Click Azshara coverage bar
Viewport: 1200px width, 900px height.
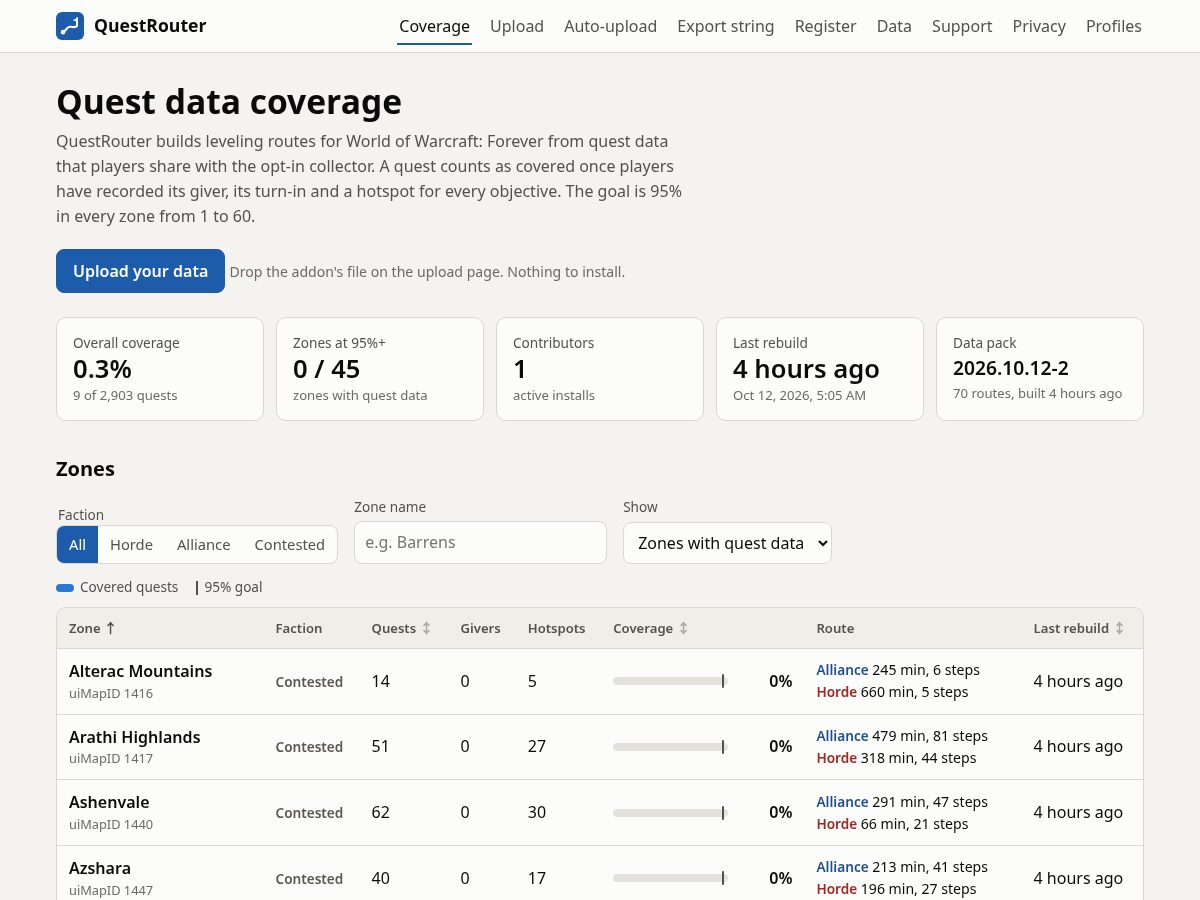(670, 878)
